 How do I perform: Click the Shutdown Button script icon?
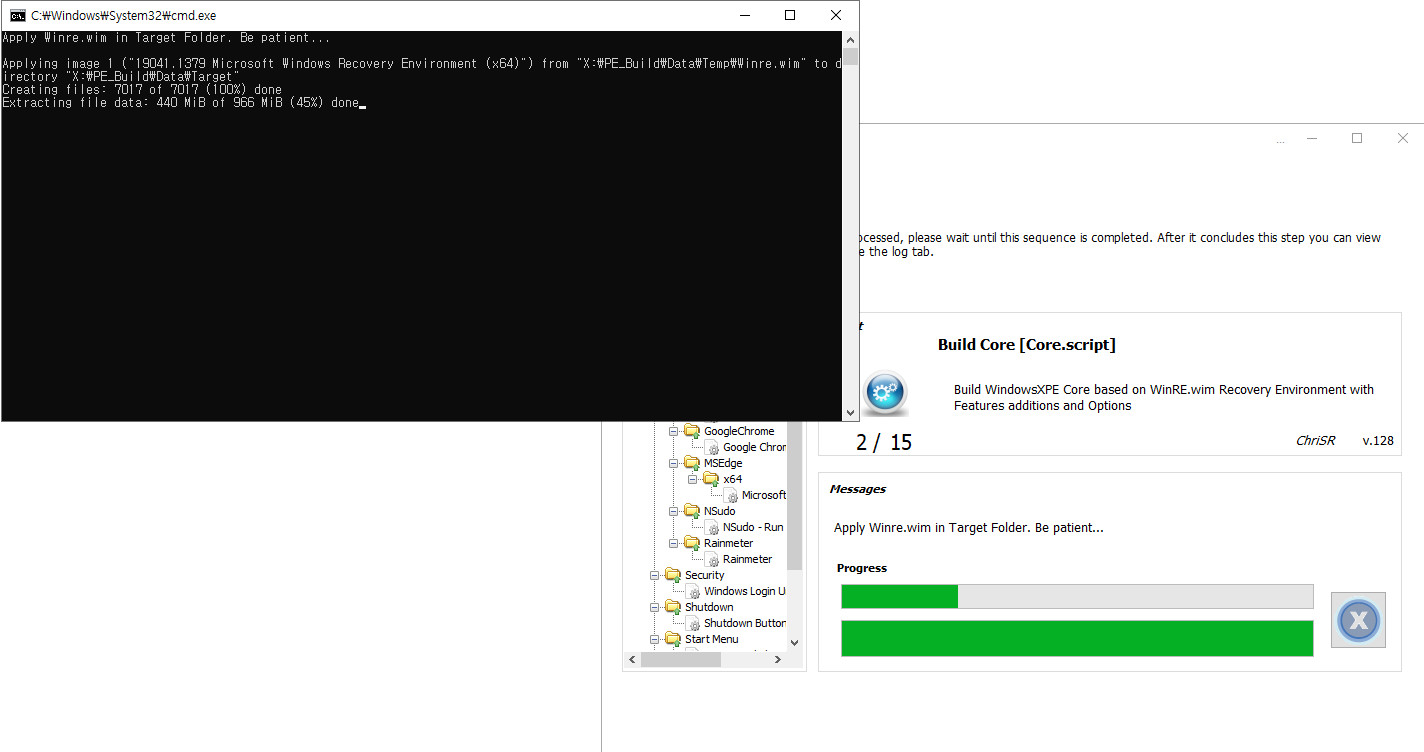coord(693,624)
